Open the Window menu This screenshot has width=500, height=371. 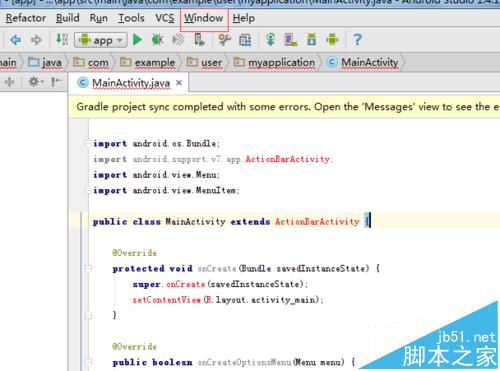(x=204, y=18)
